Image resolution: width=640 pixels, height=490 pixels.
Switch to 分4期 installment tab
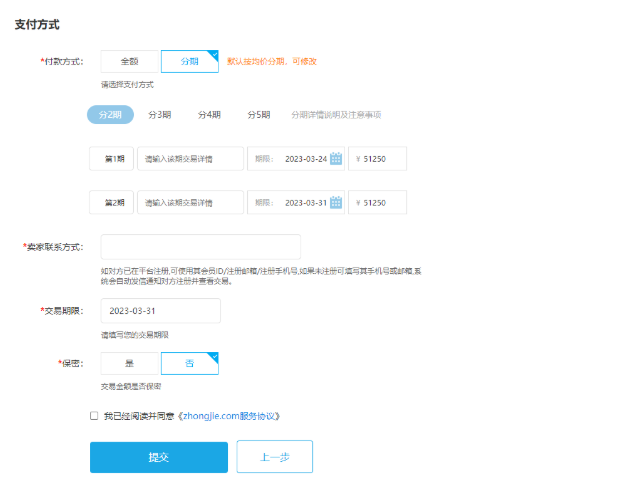point(209,115)
